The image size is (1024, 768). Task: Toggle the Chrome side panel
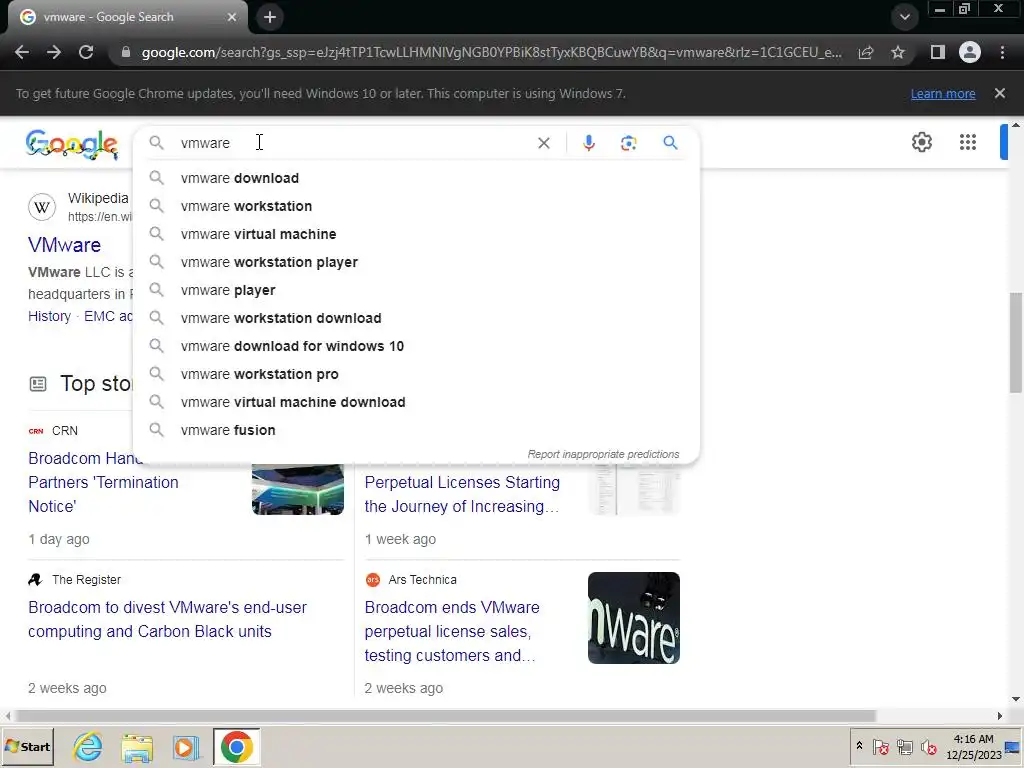tap(938, 52)
